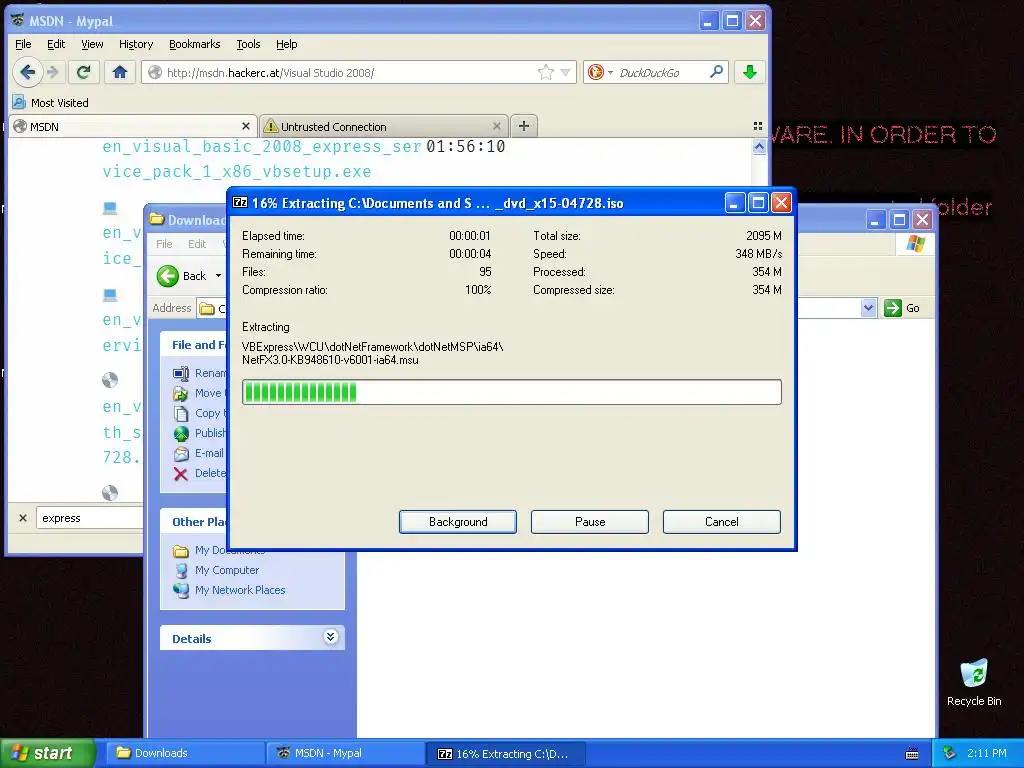Image resolution: width=1024 pixels, height=768 pixels.
Task: Open the DuckDuckGo search engine selector
Action: tap(600, 72)
